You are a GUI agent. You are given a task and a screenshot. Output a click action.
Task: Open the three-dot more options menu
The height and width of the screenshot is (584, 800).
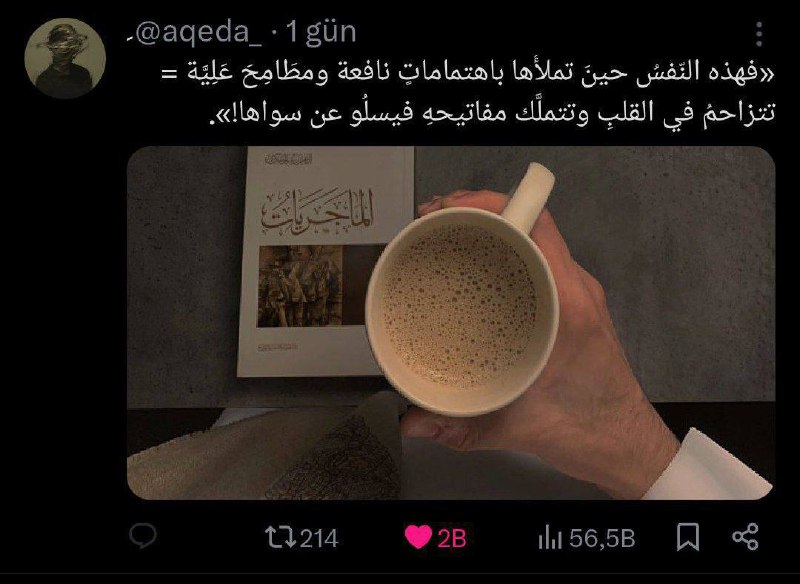click(759, 34)
